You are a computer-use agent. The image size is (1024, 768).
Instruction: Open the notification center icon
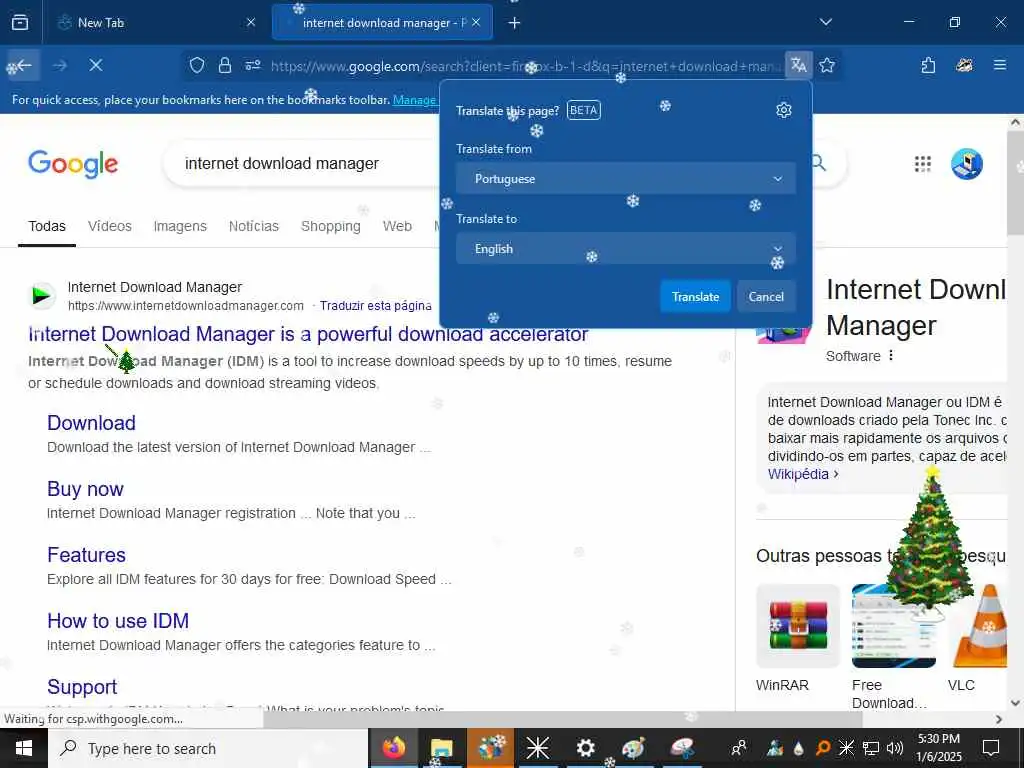[991, 748]
